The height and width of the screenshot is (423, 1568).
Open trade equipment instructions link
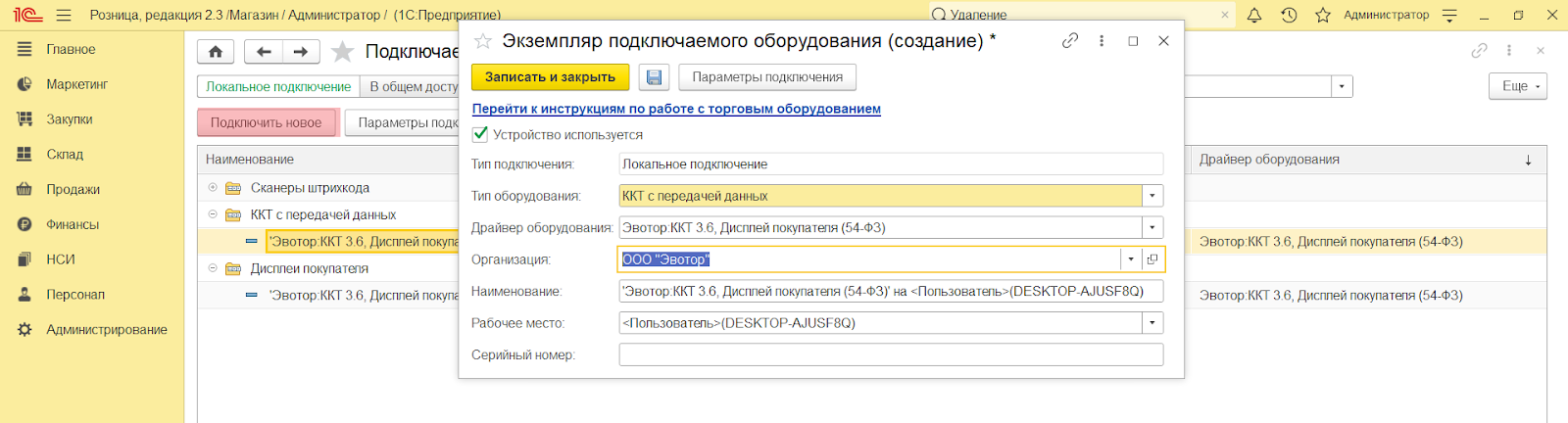pos(676,109)
